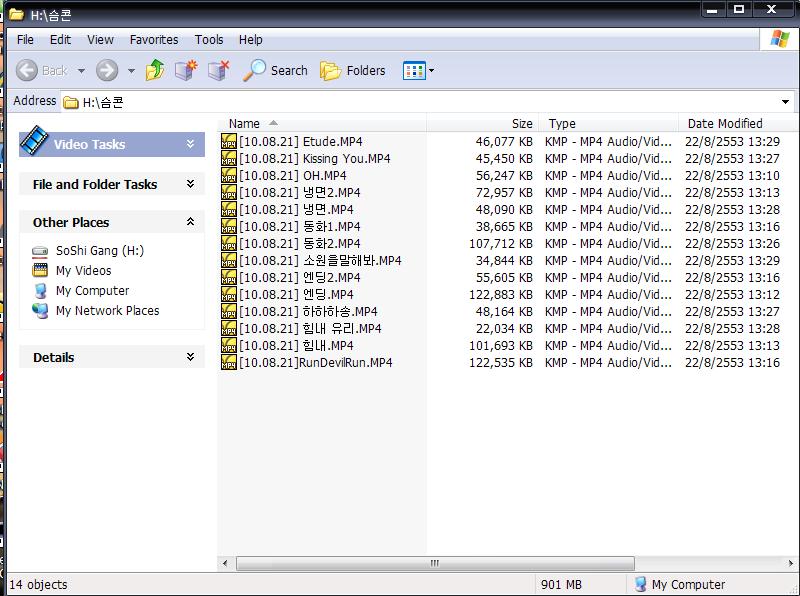
Task: Sort by Date Modified column header
Action: (x=737, y=123)
